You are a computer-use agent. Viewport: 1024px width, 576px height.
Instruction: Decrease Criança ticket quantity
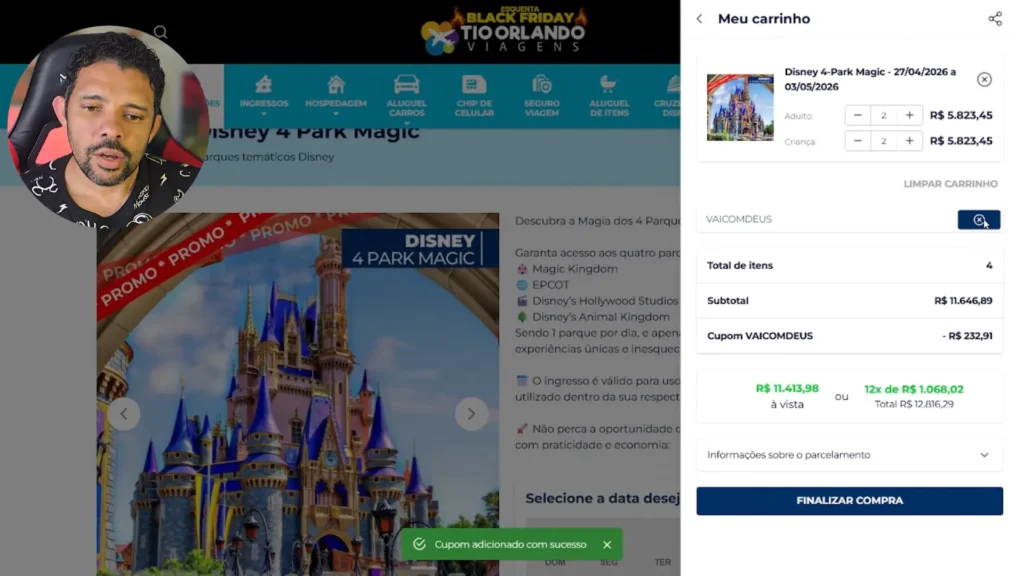click(x=857, y=141)
